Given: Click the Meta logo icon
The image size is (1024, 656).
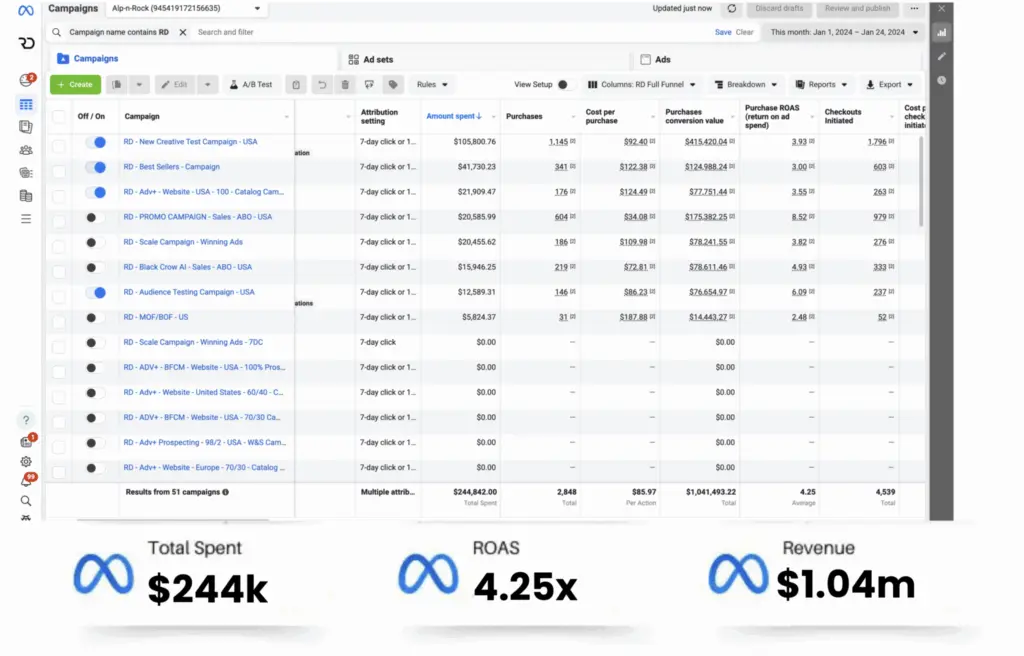Looking at the screenshot, I should [x=25, y=10].
